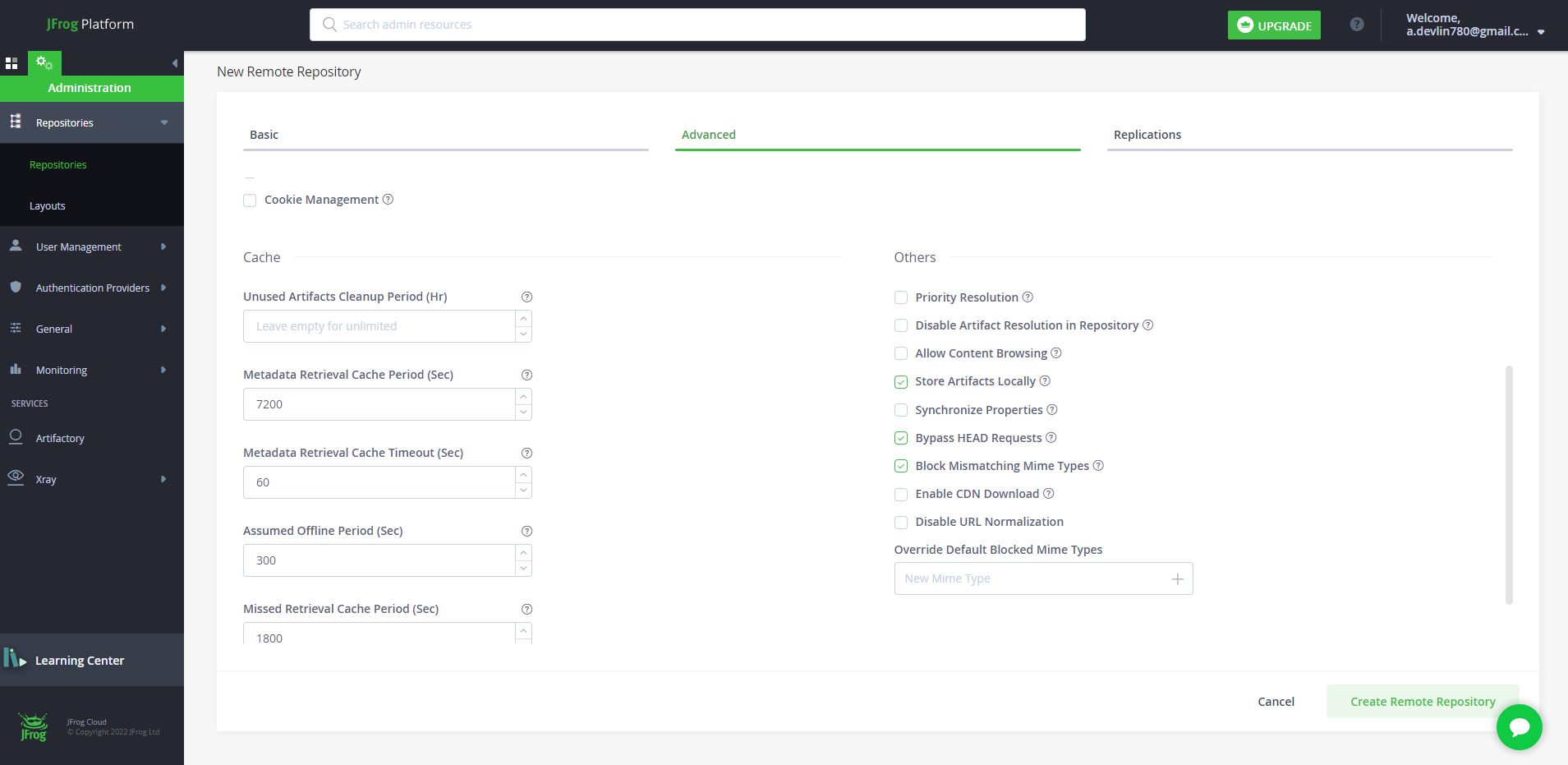Click help icon next to Cookie Management
Viewport: 1568px width, 765px height.
point(389,200)
